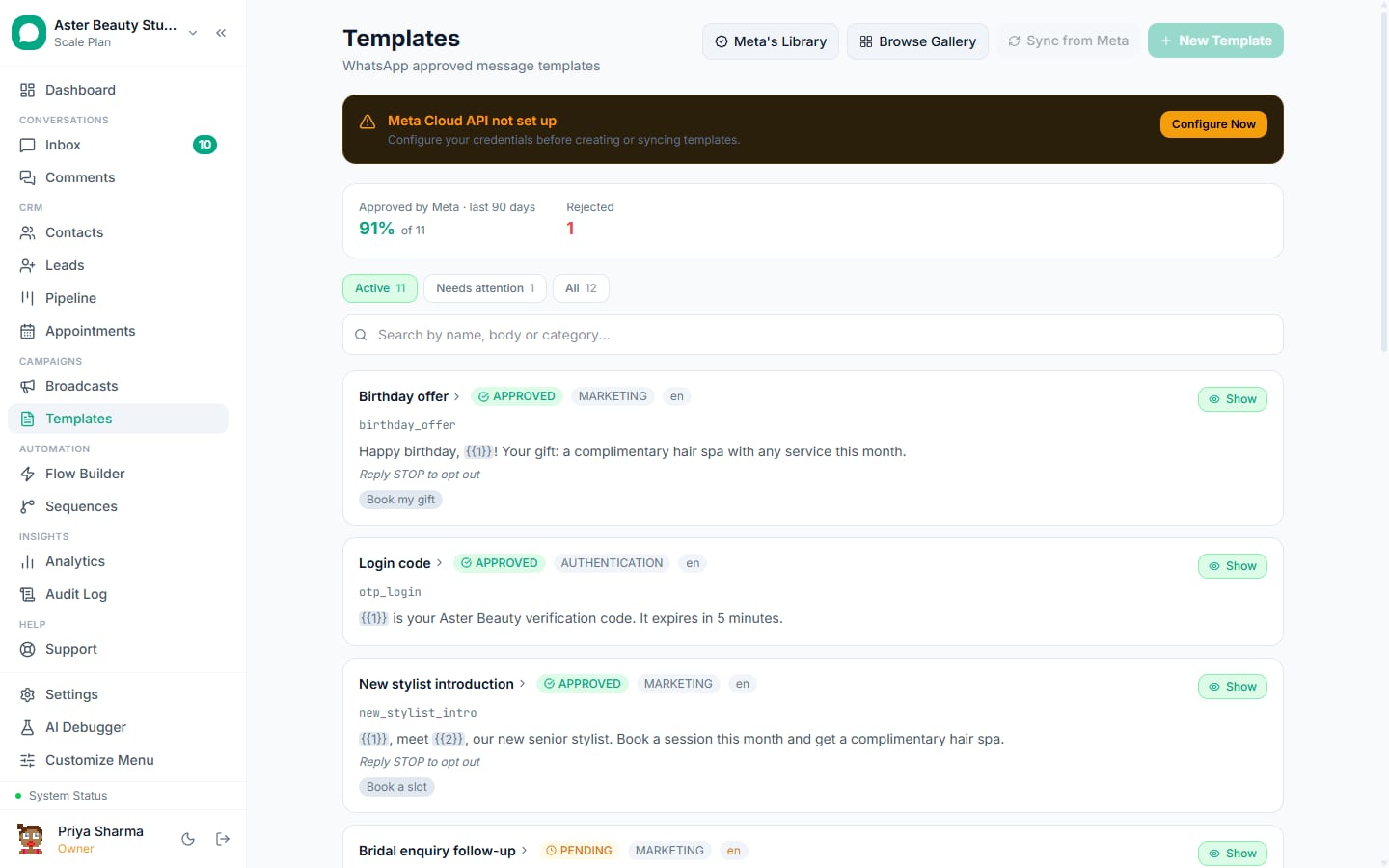
Task: Click MARKETING tag on New stylist introduction
Action: [678, 684]
